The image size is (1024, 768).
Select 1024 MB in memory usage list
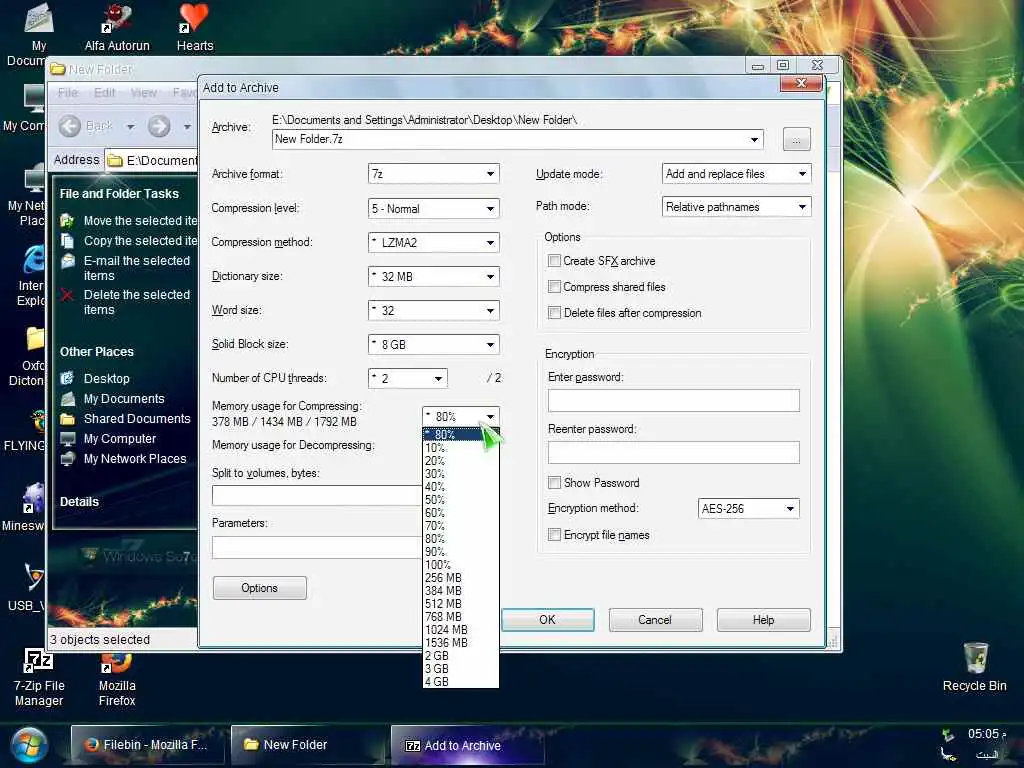point(461,630)
